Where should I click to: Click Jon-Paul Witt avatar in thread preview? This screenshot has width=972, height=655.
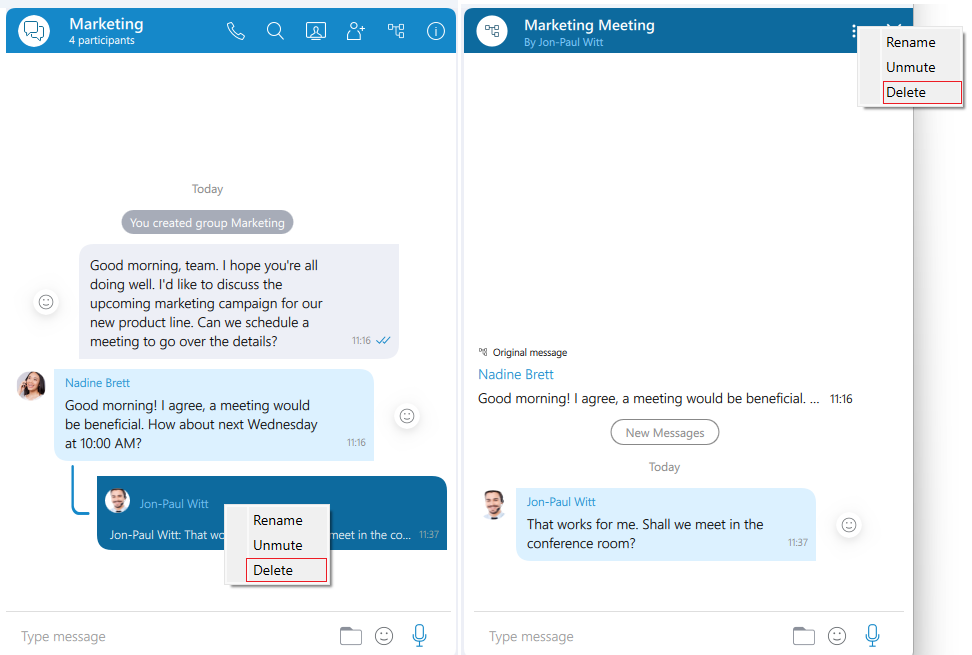(x=117, y=501)
